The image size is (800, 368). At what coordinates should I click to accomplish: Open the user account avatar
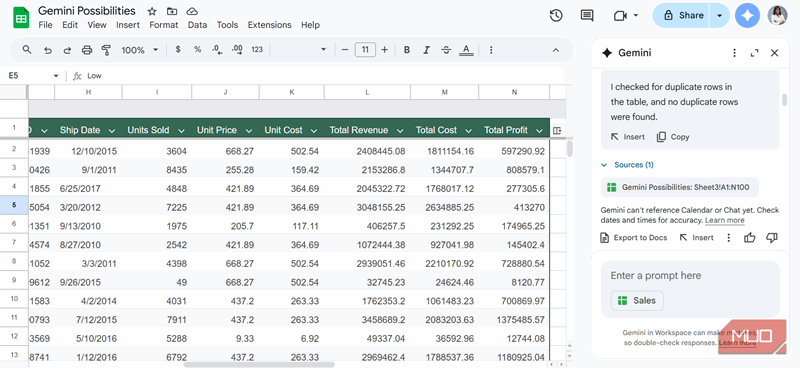click(x=778, y=16)
